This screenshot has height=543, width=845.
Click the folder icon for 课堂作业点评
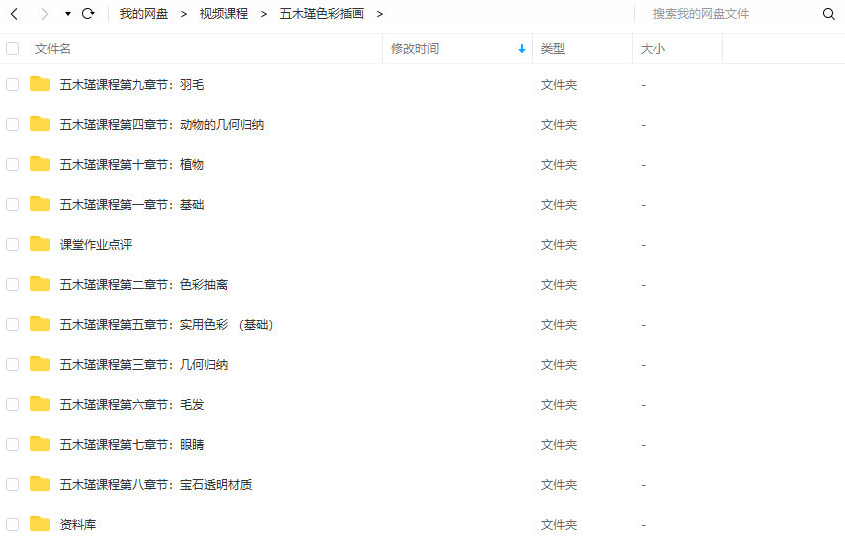click(40, 244)
